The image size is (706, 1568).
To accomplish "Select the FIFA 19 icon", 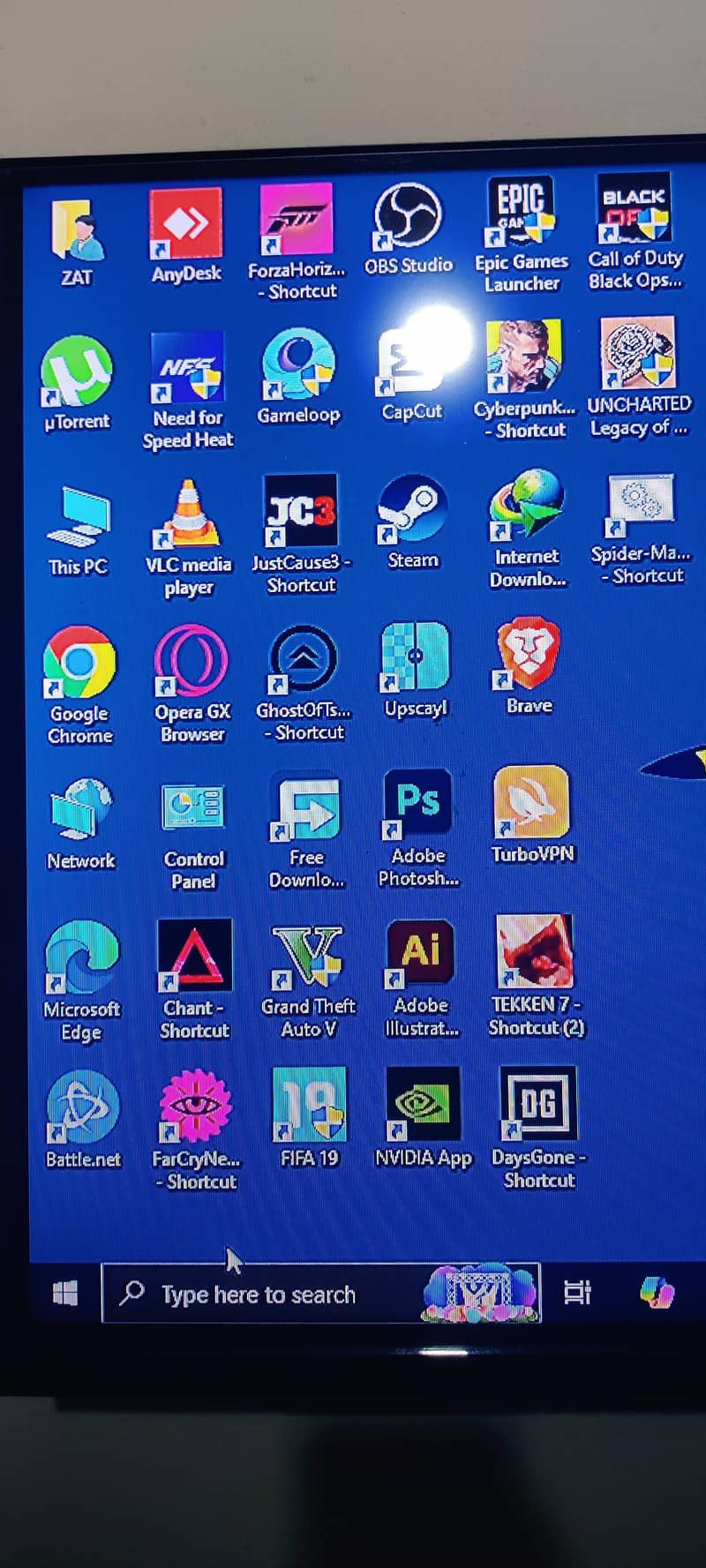I will (x=310, y=1104).
